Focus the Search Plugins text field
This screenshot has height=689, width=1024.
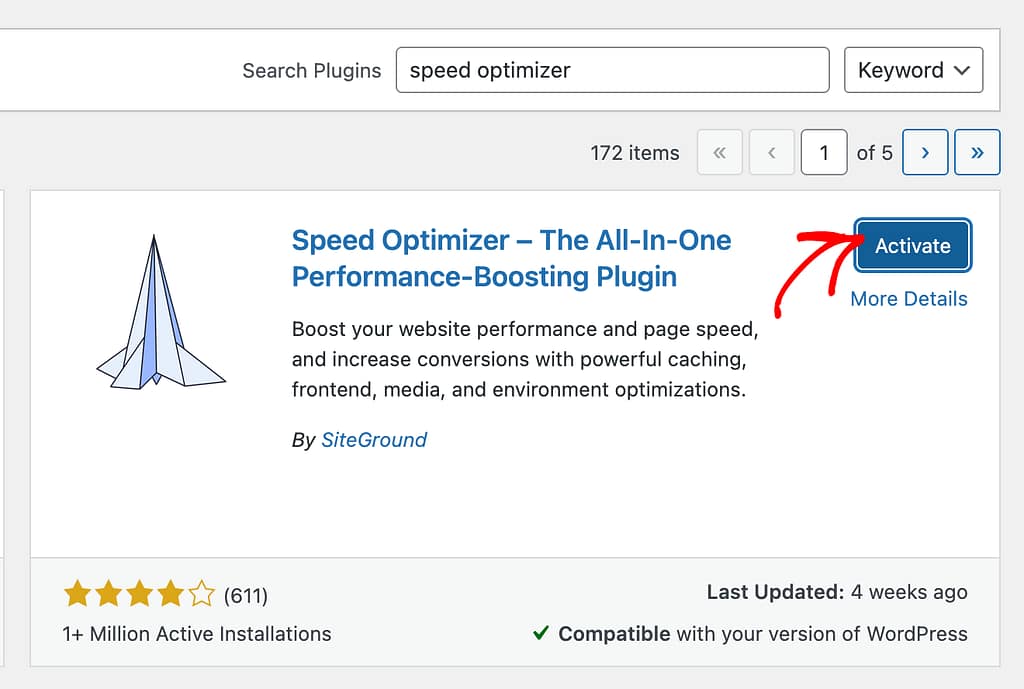tap(612, 70)
